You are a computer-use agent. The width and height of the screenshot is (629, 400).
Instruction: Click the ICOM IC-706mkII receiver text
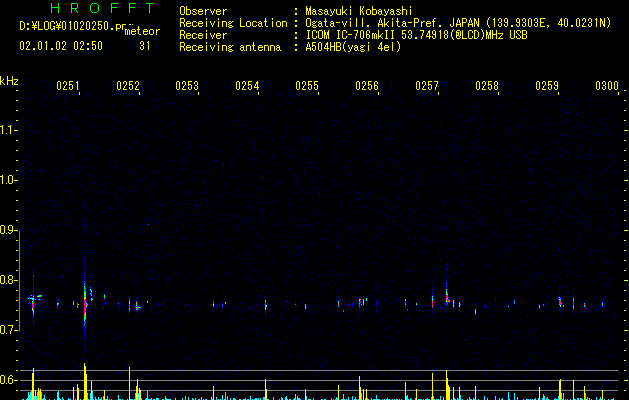(416, 35)
